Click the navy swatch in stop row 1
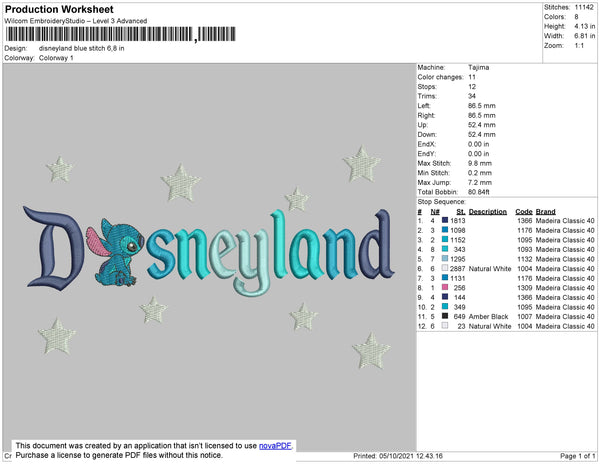The width and height of the screenshot is (600, 464). click(445, 220)
